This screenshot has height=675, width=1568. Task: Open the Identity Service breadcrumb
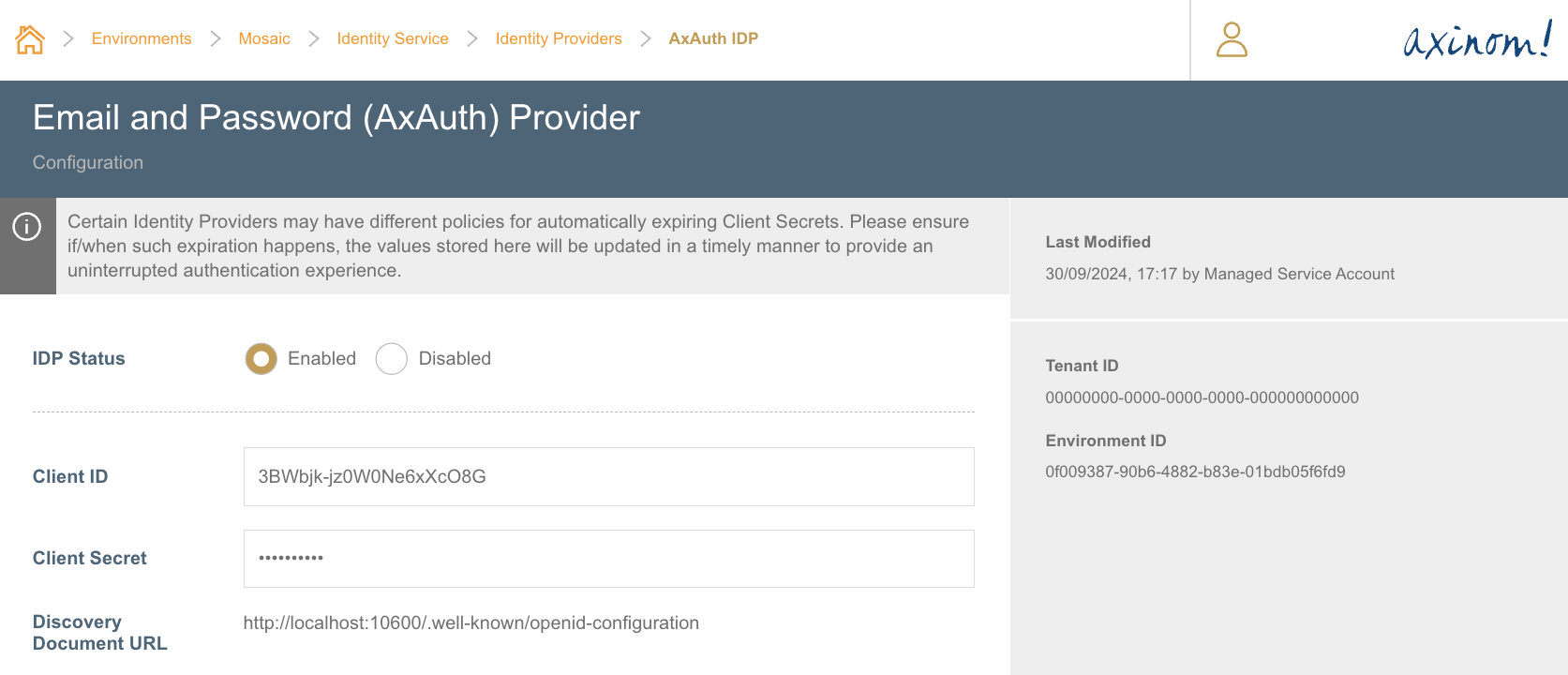[x=393, y=38]
